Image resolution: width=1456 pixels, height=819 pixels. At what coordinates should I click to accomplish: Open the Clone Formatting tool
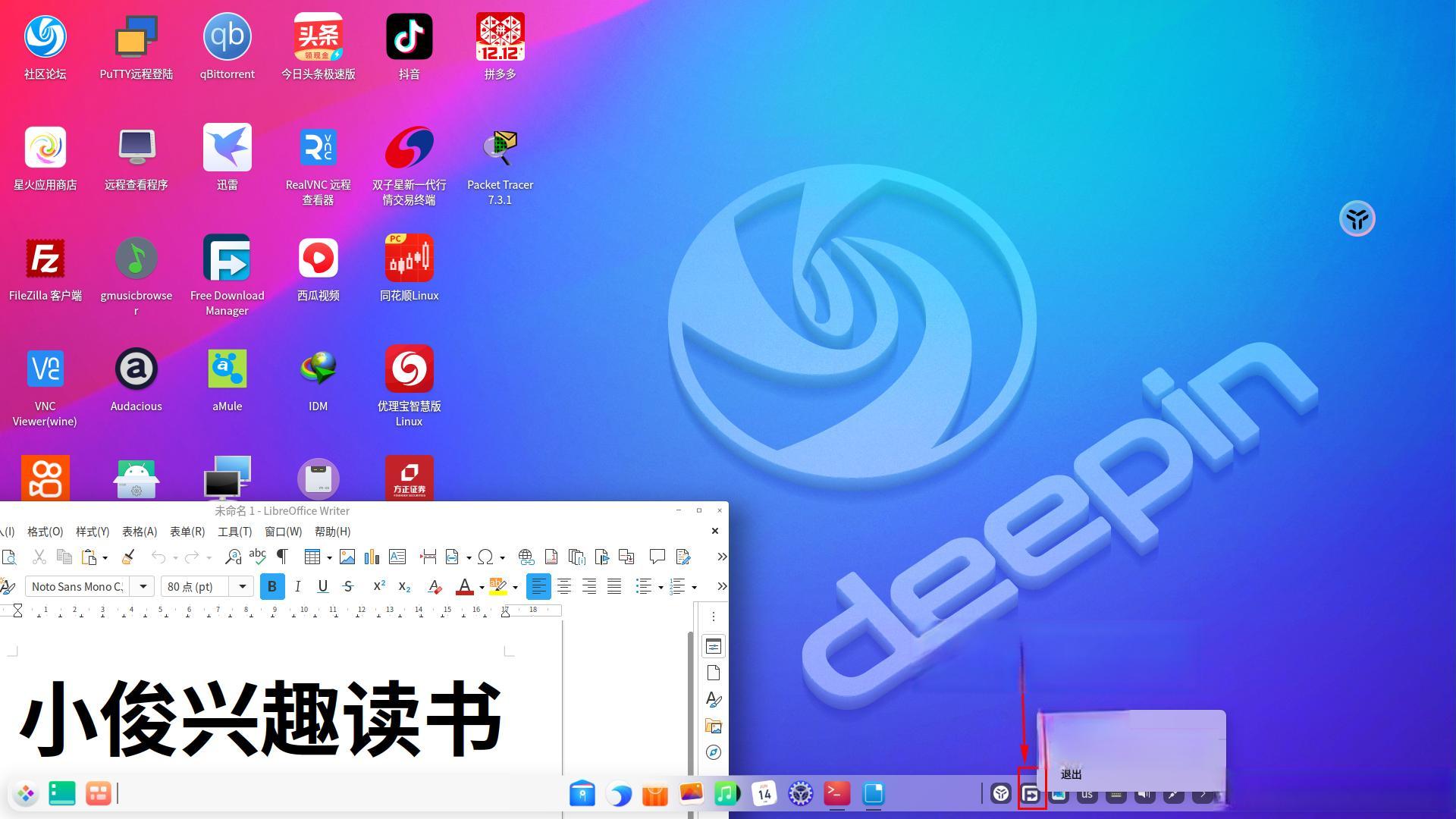pos(127,557)
